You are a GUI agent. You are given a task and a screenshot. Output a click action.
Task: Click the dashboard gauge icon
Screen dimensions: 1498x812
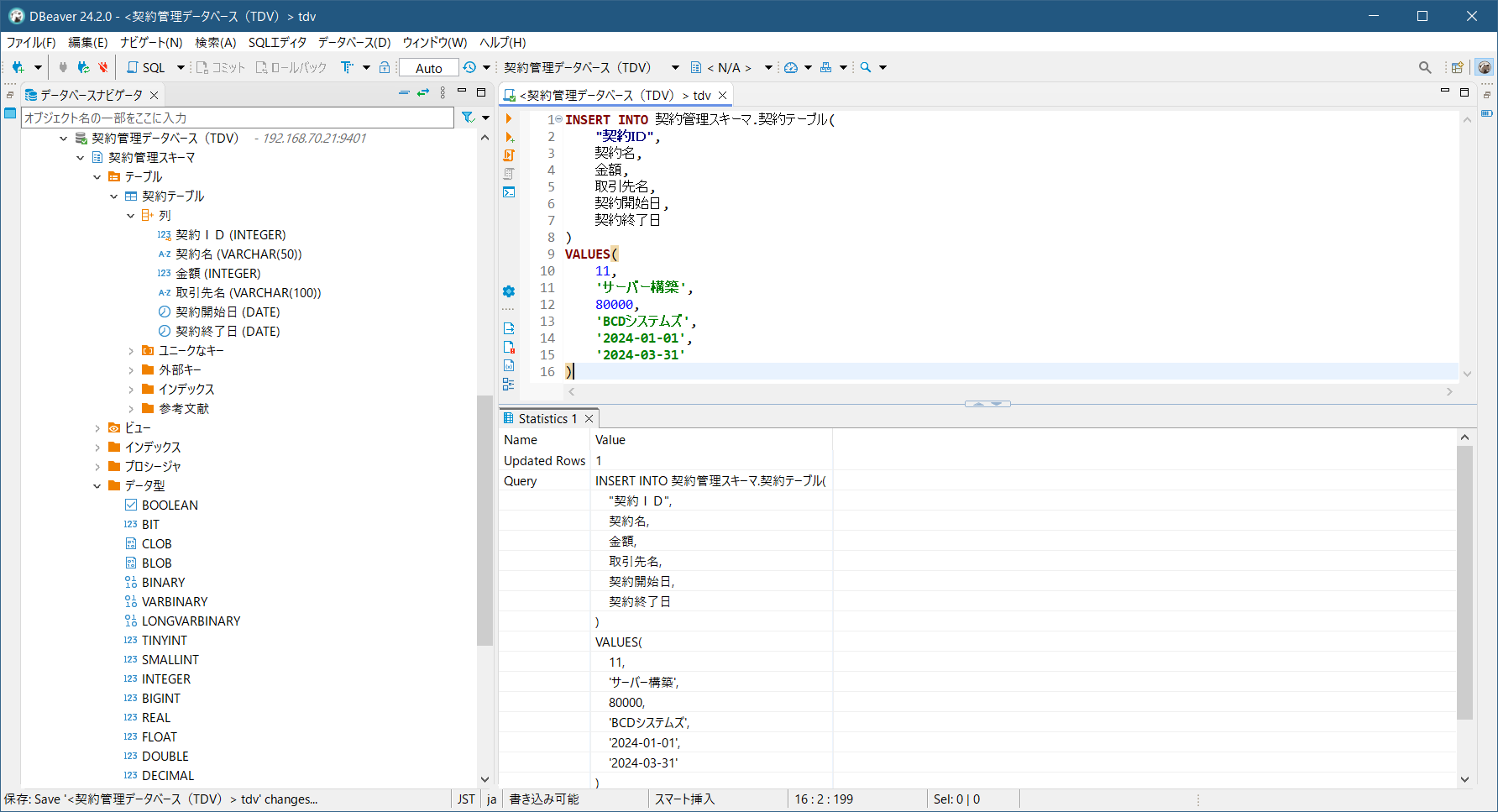coord(791,67)
